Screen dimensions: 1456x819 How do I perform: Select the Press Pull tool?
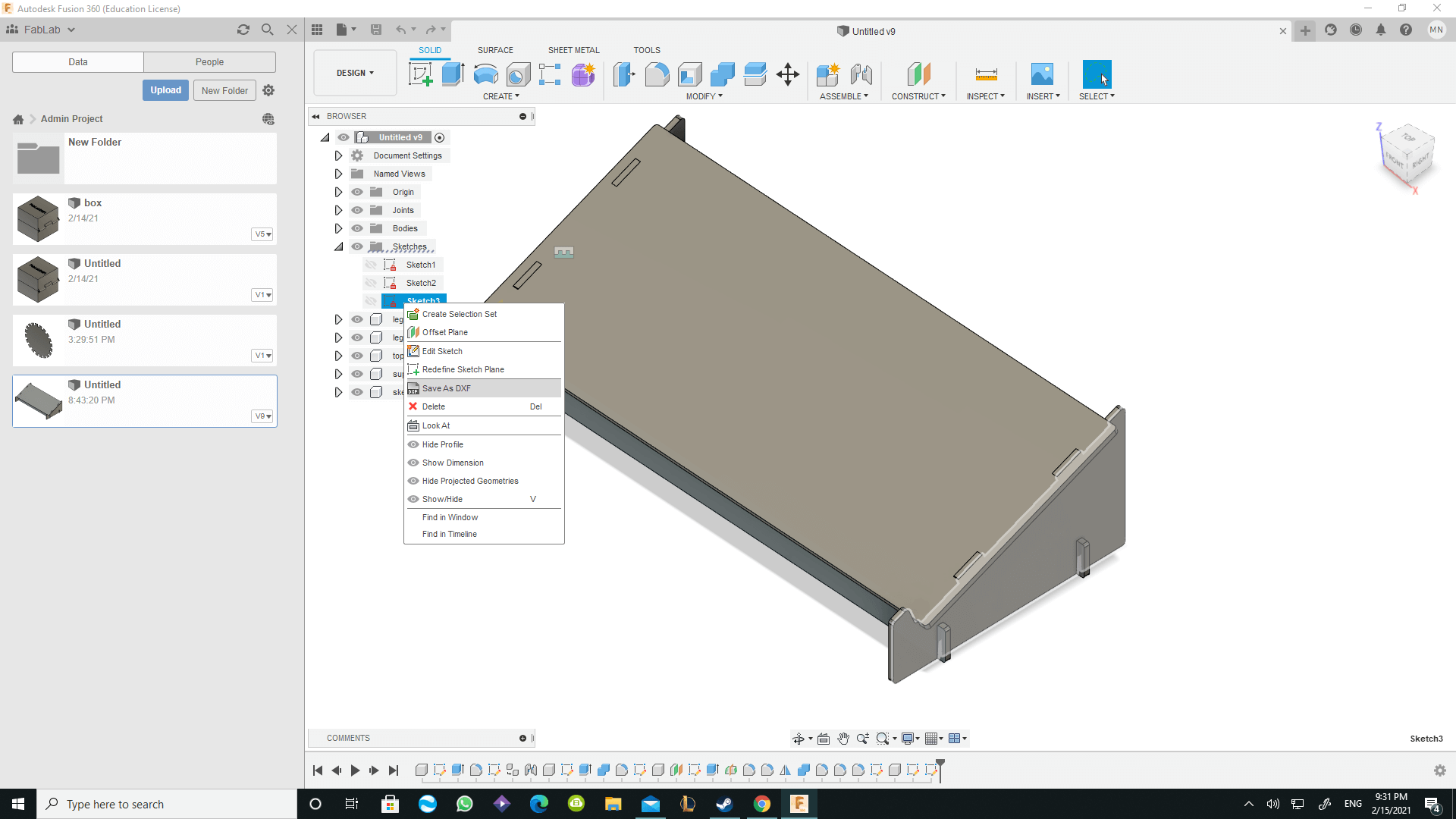click(x=624, y=74)
